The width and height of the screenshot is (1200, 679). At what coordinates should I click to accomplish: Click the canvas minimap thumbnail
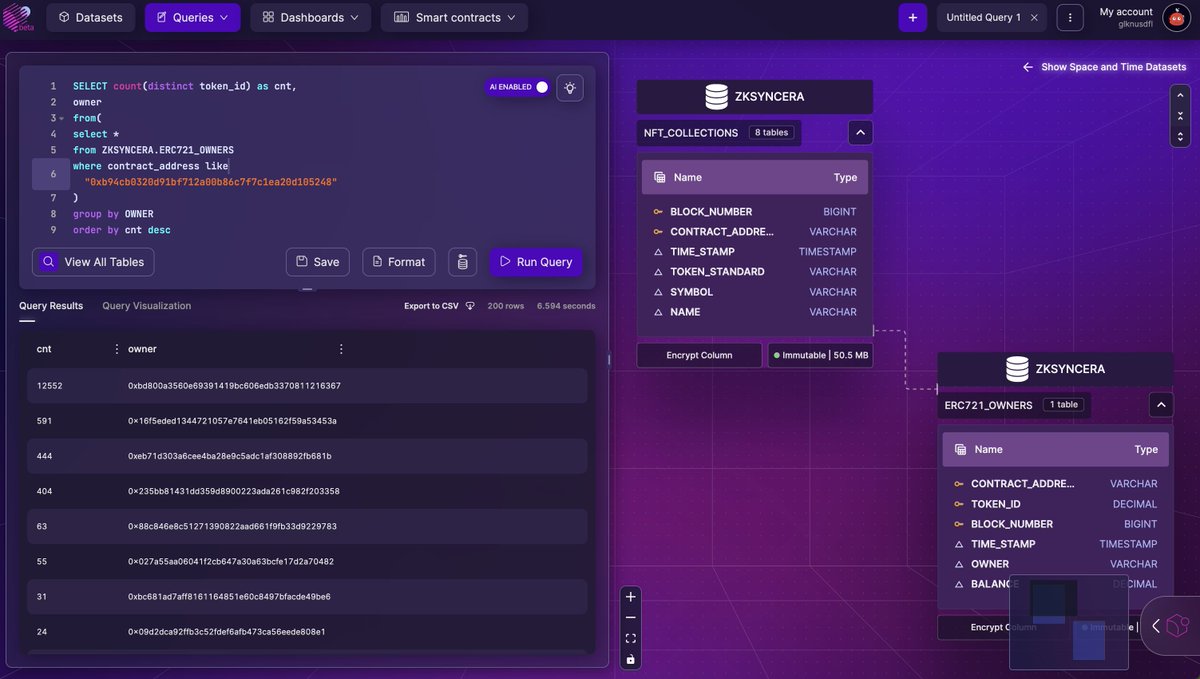point(1069,621)
